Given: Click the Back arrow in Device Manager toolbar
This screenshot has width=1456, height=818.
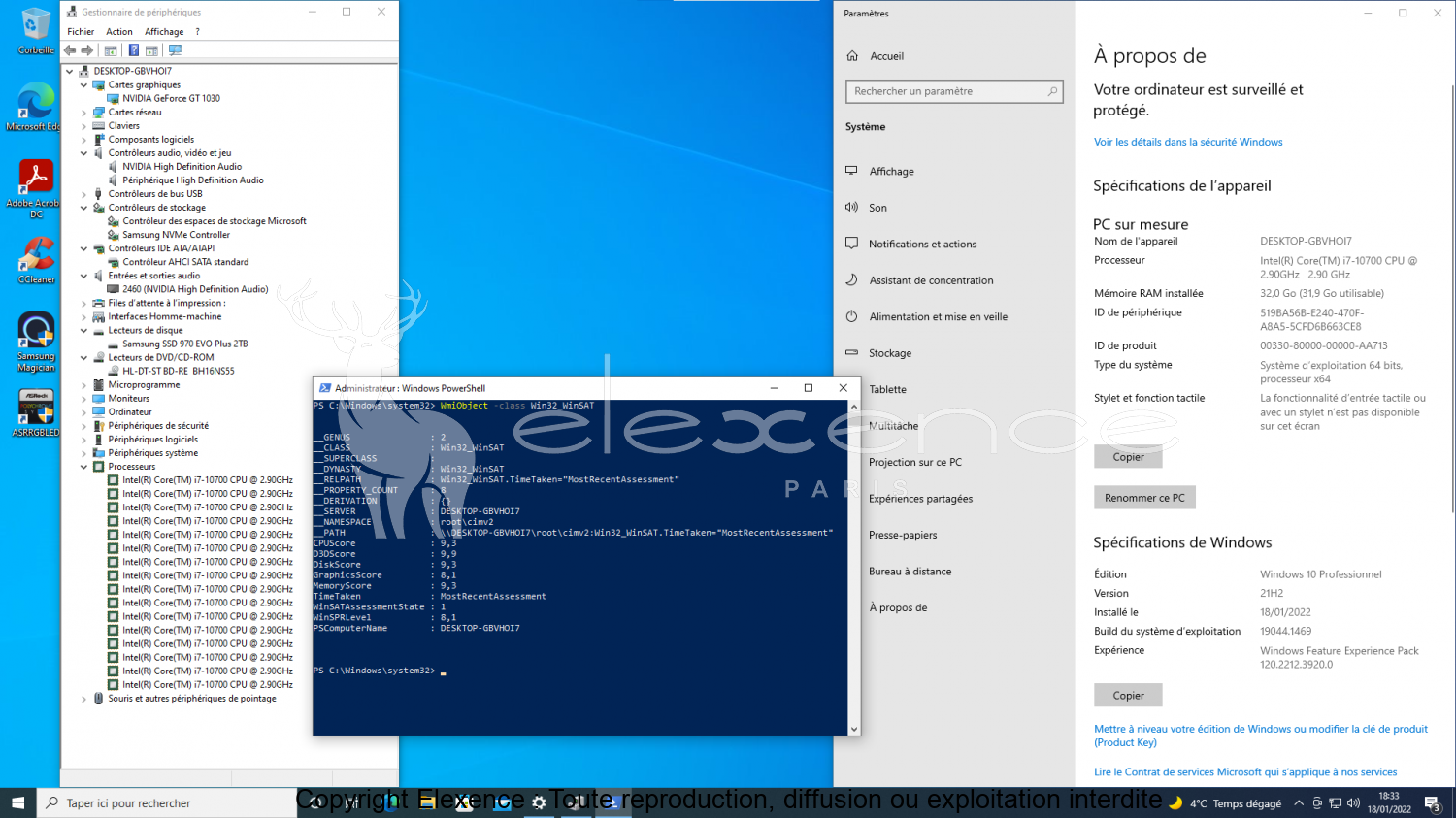Looking at the screenshot, I should pos(70,50).
